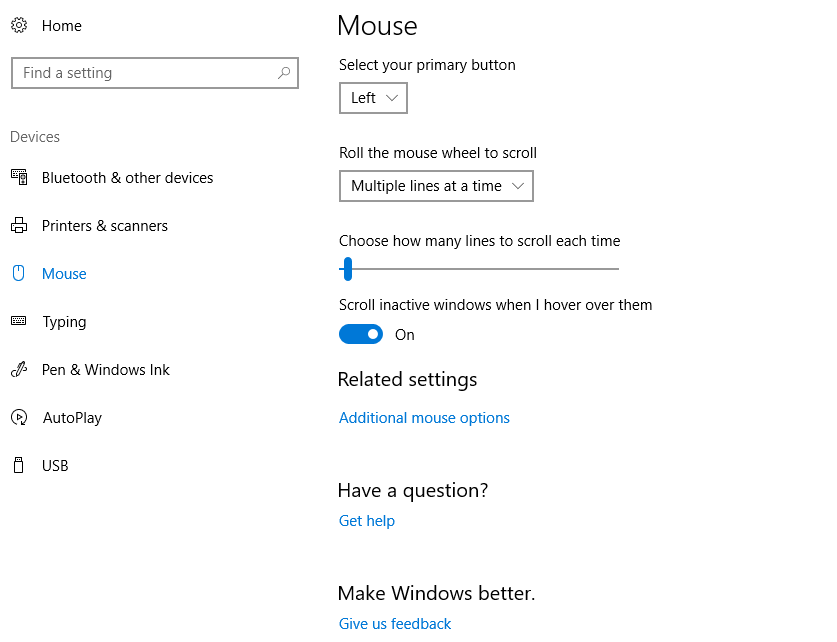Image resolution: width=837 pixels, height=642 pixels.
Task: Open AutoPlay settings page
Action: [72, 418]
